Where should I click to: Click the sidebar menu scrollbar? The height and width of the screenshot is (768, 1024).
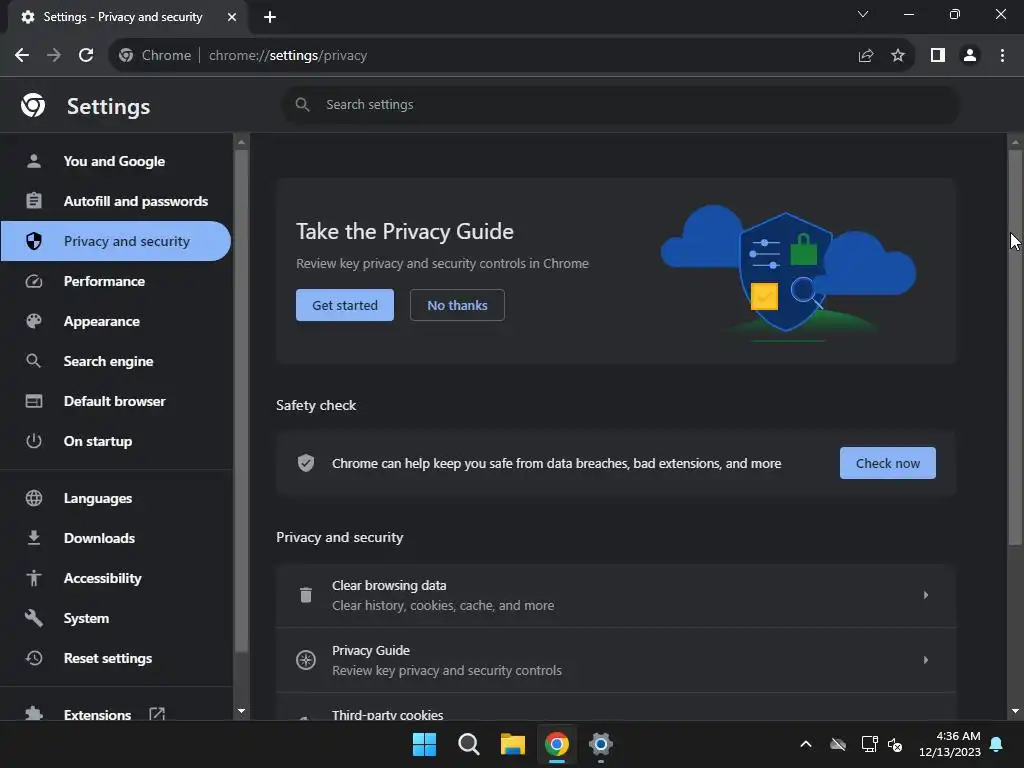coord(241,402)
